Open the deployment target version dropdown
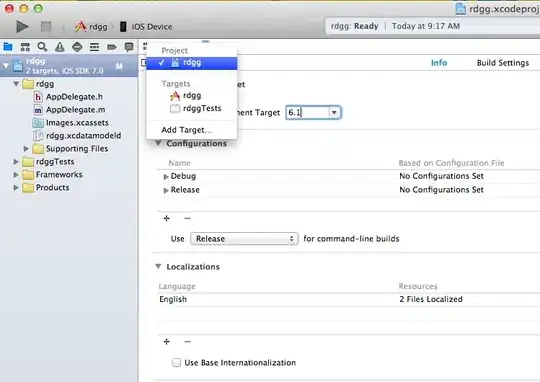 click(x=334, y=113)
